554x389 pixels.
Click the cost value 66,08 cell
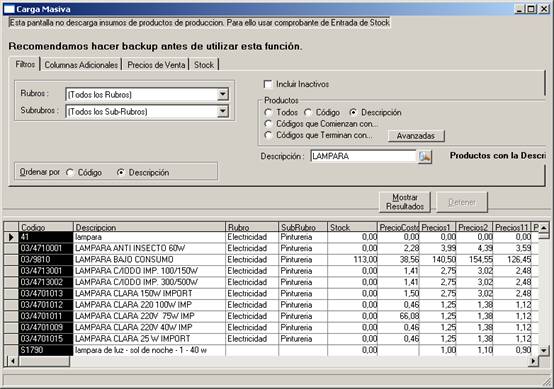pos(398,316)
